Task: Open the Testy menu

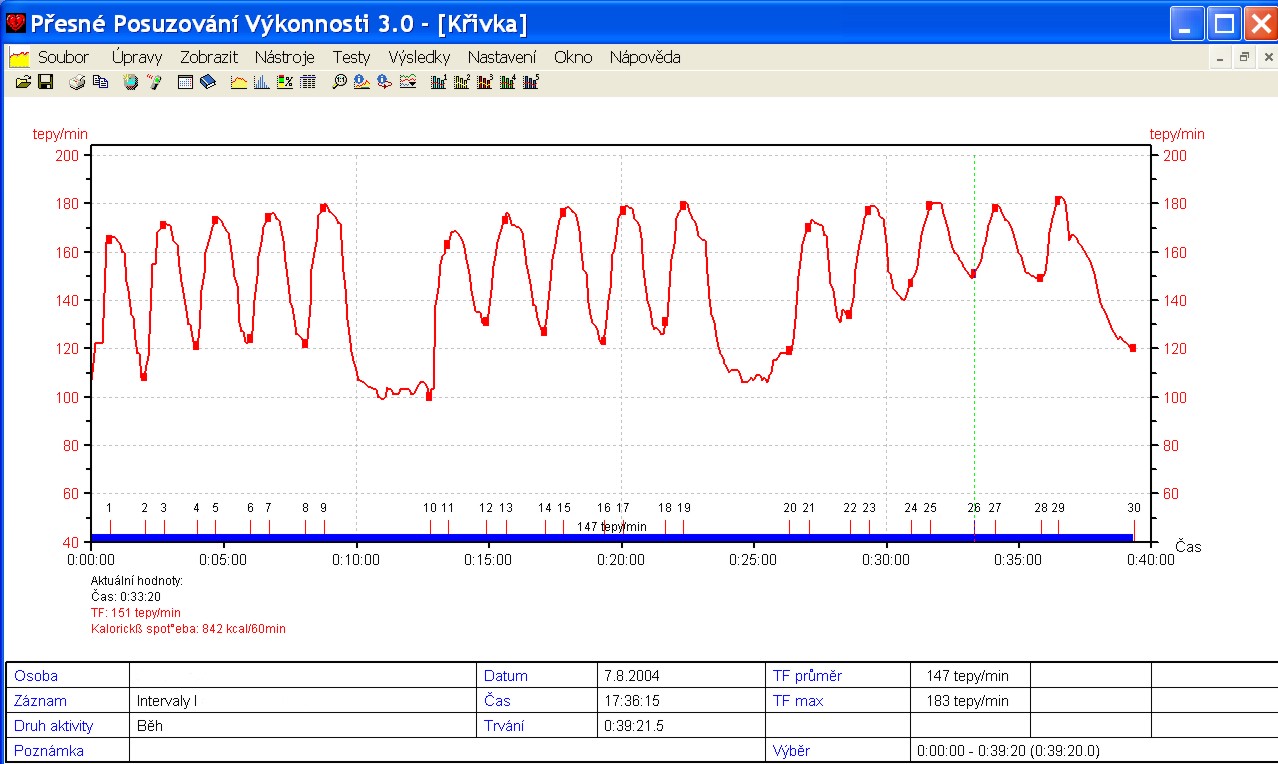Action: pyautogui.click(x=352, y=58)
